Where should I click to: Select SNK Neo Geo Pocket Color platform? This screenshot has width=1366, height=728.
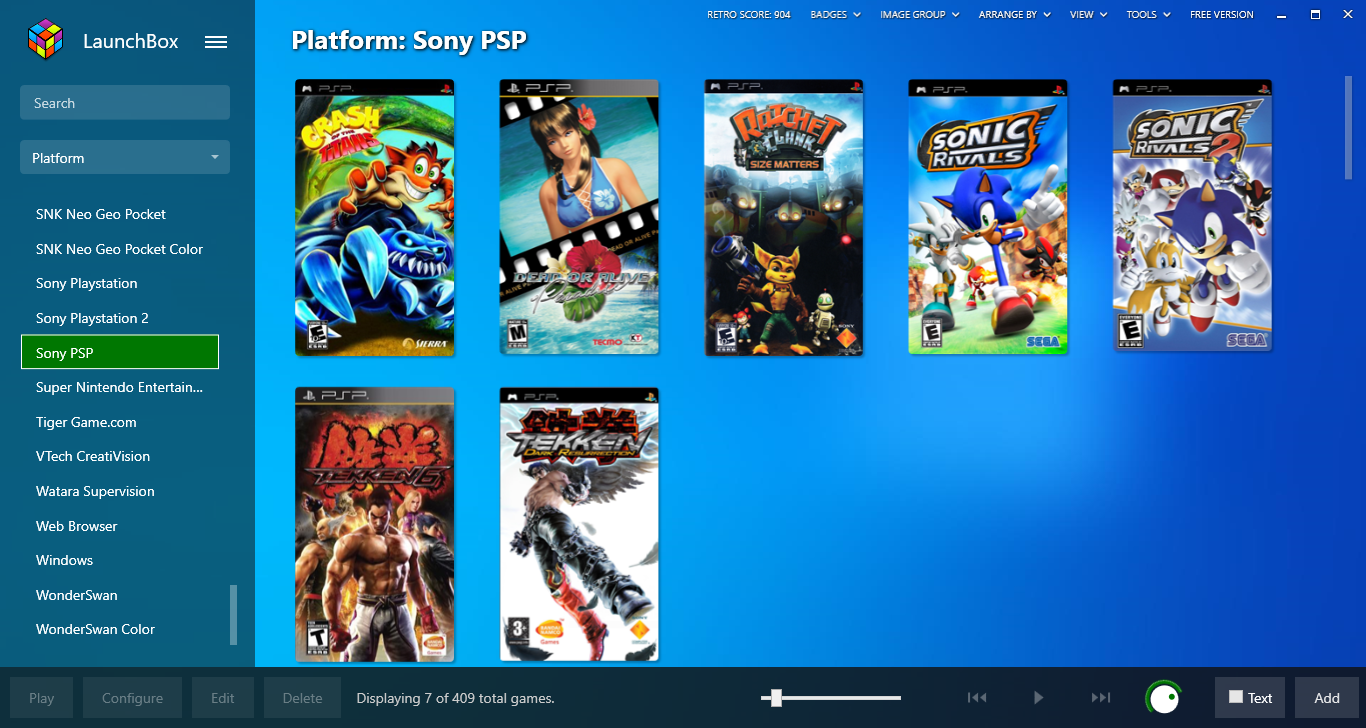pyautogui.click(x=120, y=249)
